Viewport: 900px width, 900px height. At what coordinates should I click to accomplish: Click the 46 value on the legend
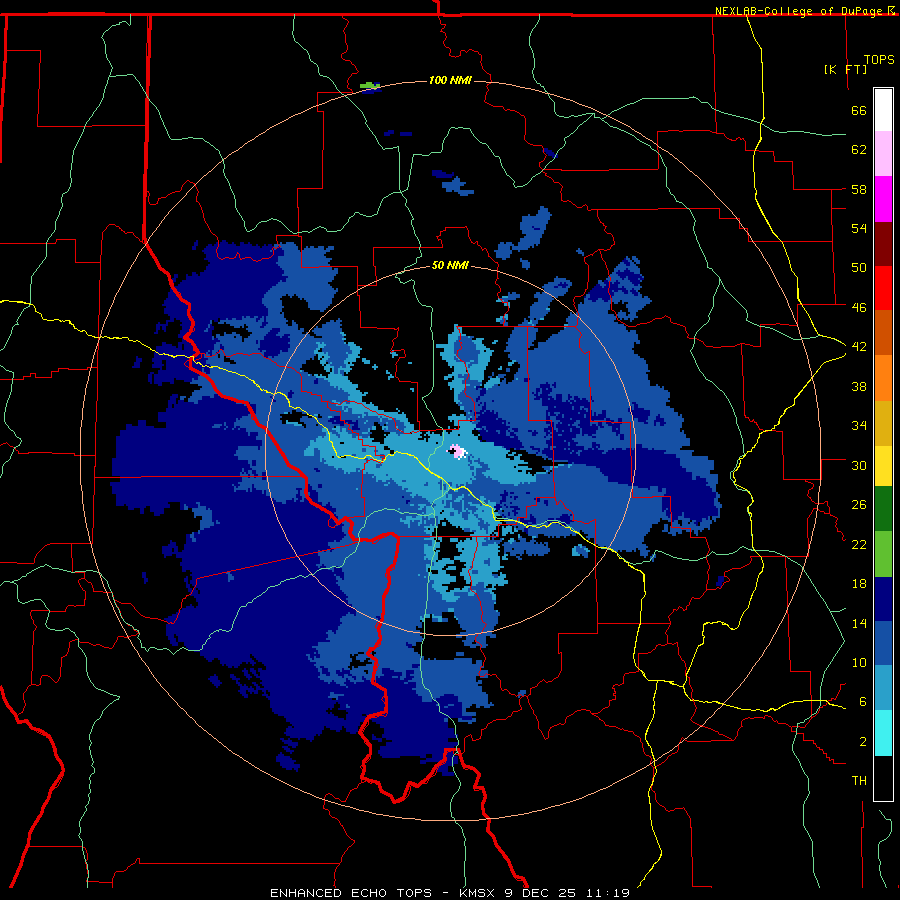(x=859, y=308)
